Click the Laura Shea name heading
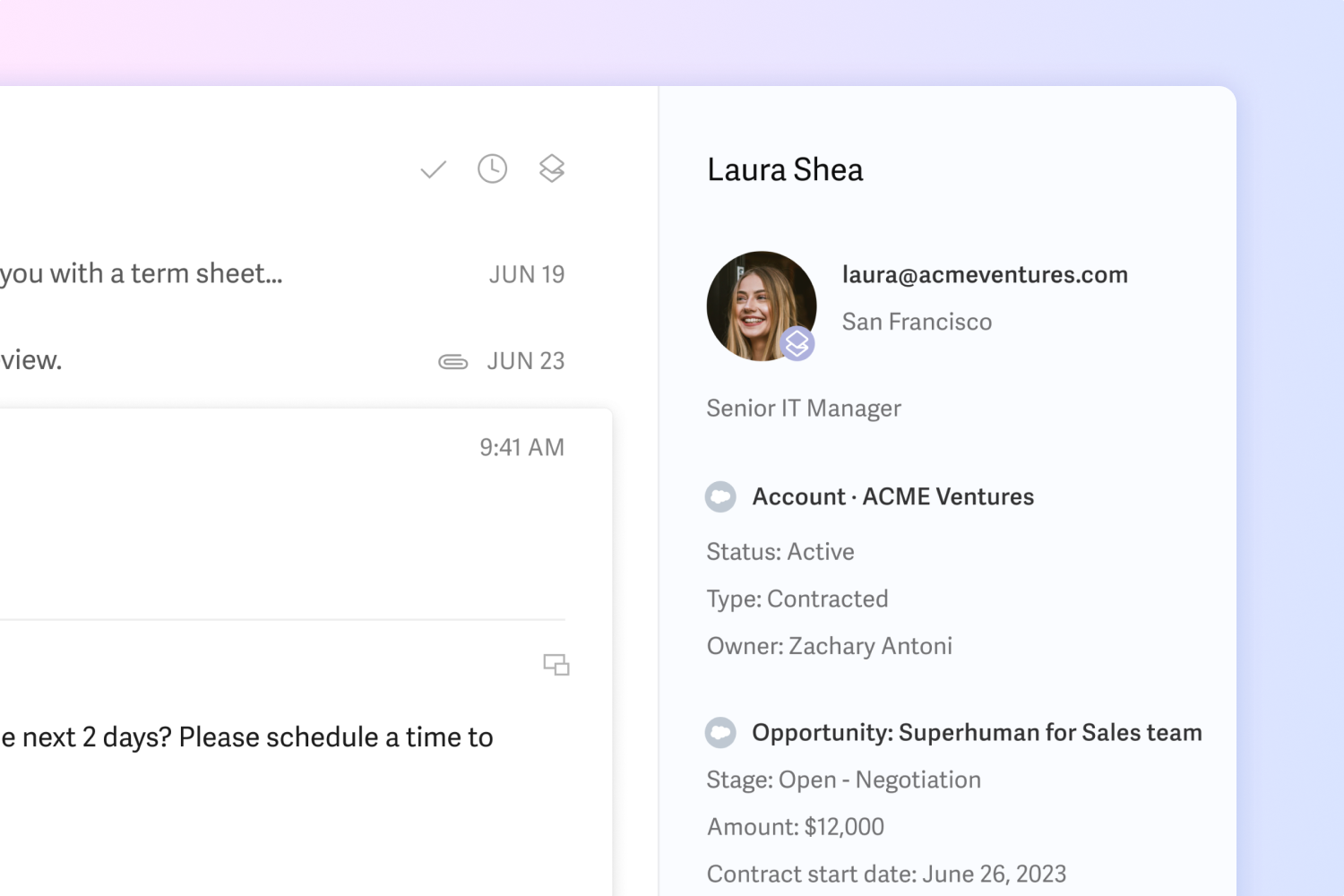The height and width of the screenshot is (896, 1344). point(785,169)
